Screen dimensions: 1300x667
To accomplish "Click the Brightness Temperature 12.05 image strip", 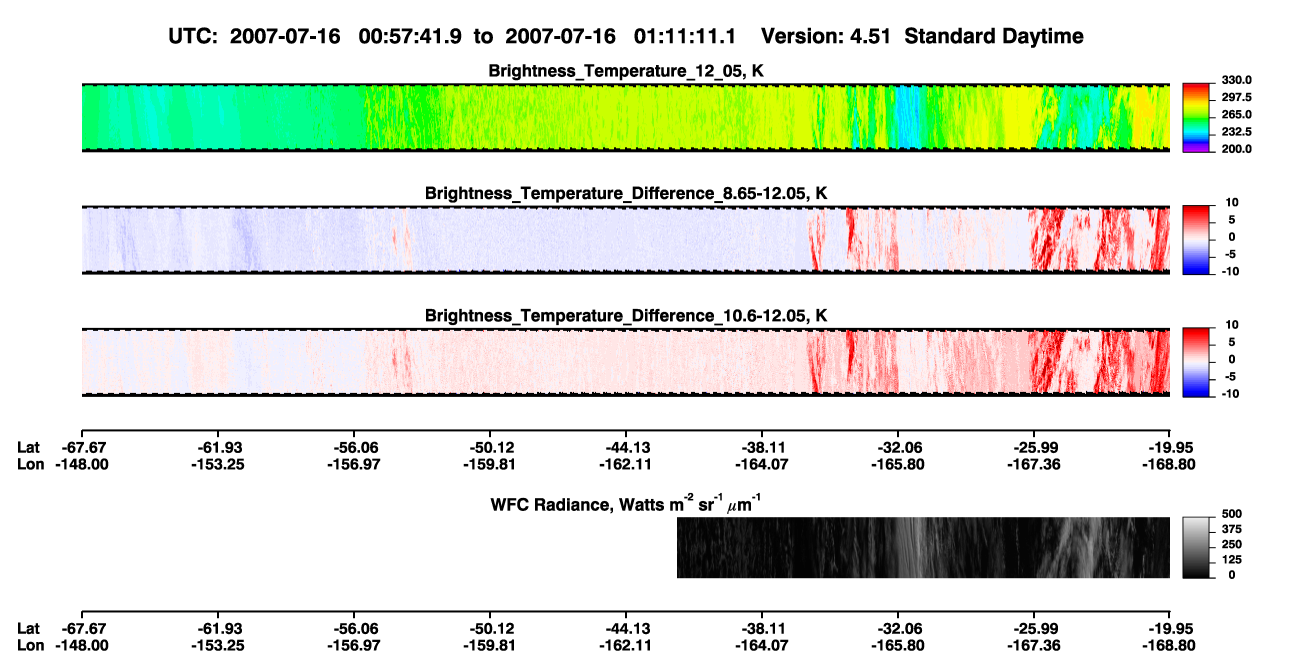I will pos(625,117).
